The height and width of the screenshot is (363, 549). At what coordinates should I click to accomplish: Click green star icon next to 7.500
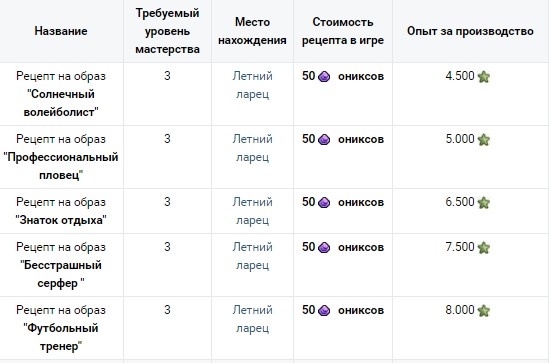(484, 248)
